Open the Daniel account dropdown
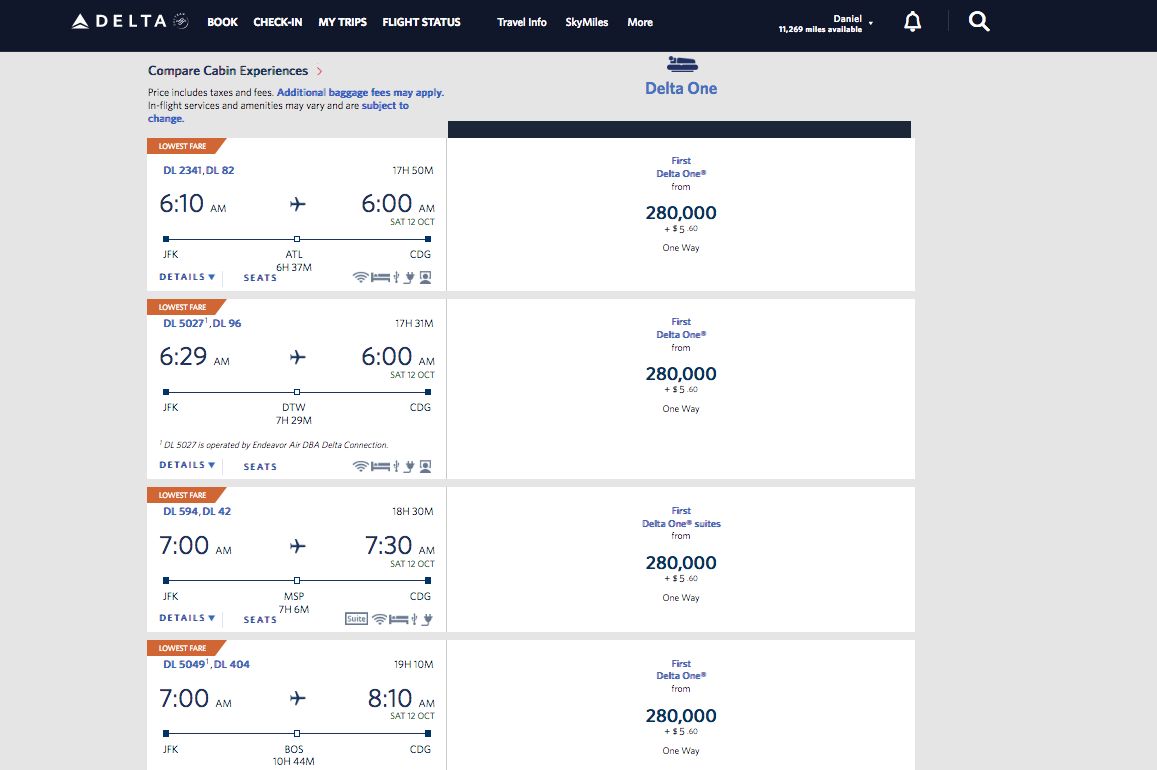The width and height of the screenshot is (1157, 770). [x=826, y=23]
